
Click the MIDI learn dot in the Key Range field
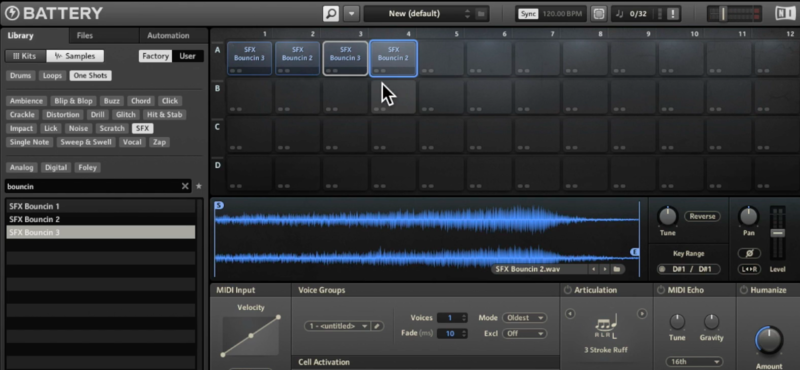[x=663, y=269]
